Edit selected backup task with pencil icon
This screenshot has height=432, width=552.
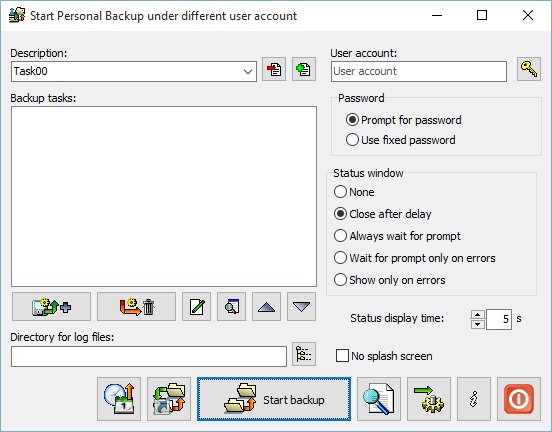click(x=196, y=307)
